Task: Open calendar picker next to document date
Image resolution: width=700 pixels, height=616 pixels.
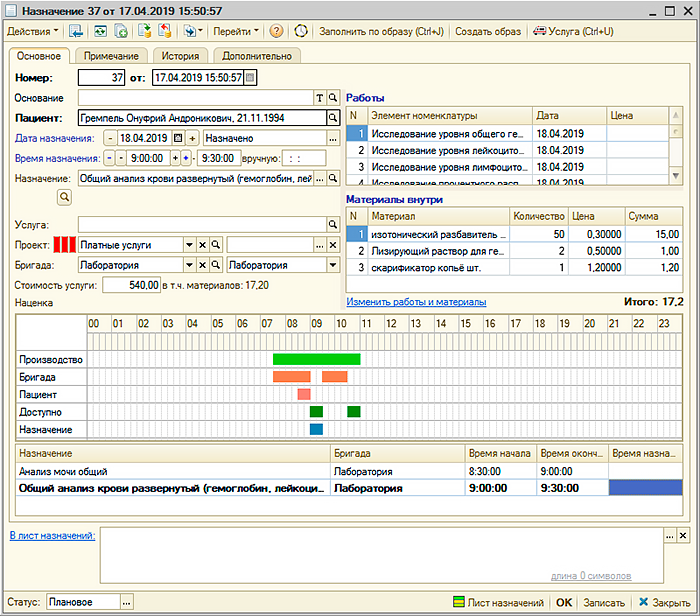Action: point(250,77)
